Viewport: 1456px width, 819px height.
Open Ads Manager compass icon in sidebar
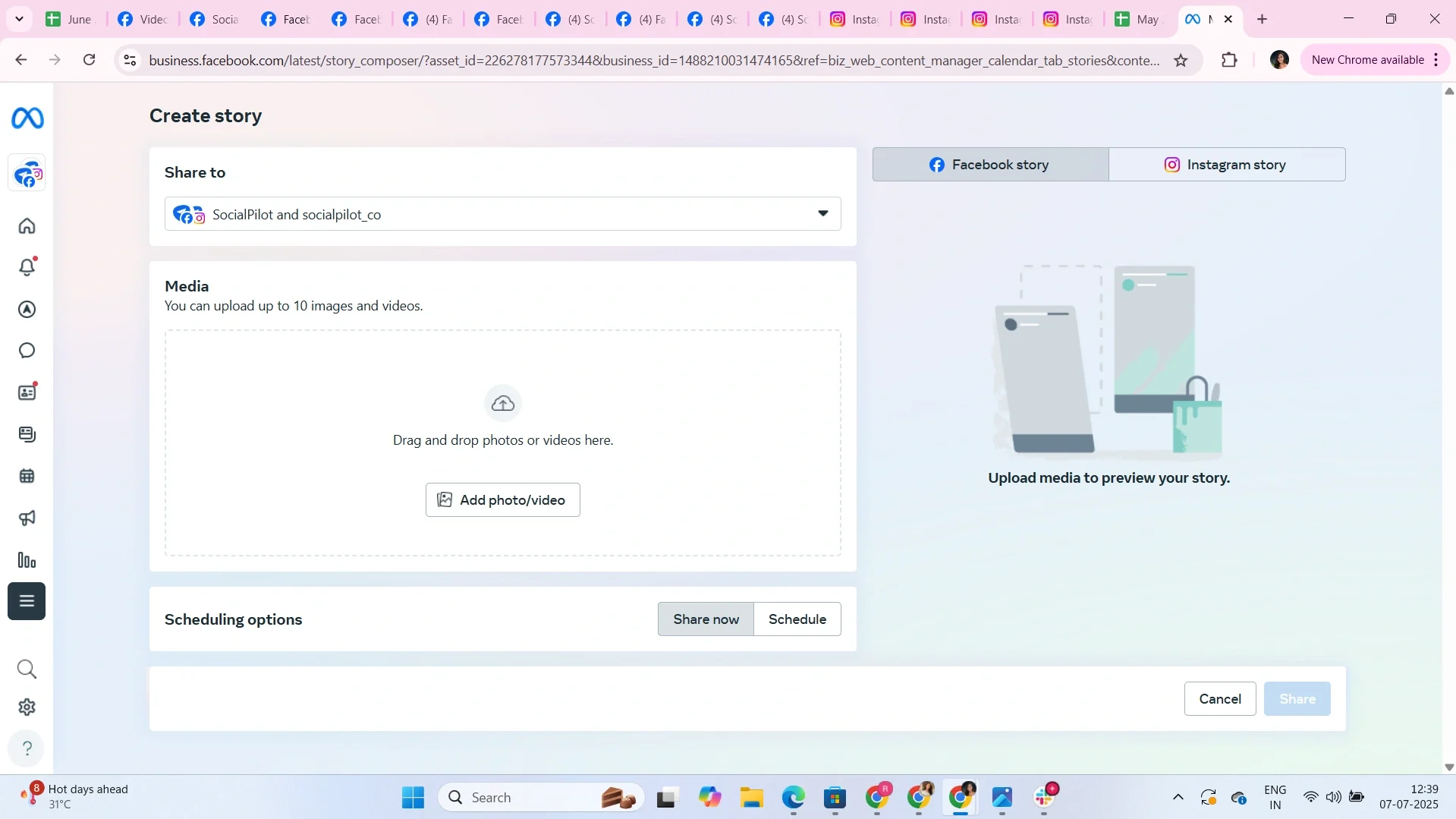click(27, 309)
